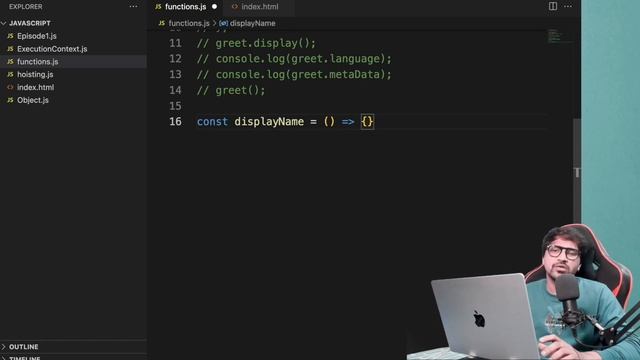Click line number 16 in gutter
Screen dimensions: 640x360
(x=176, y=122)
